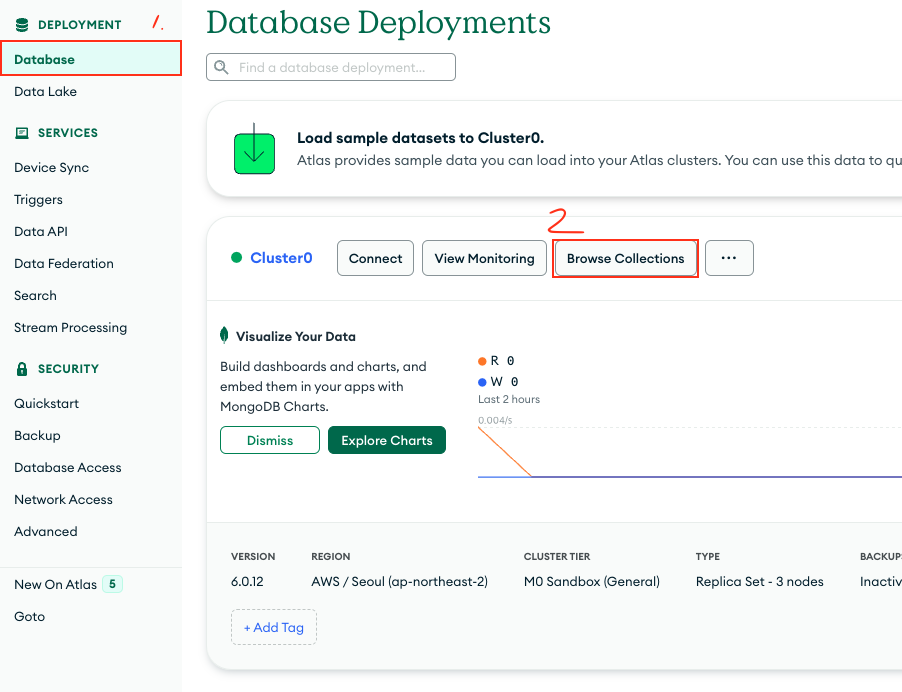The width and height of the screenshot is (902, 692).
Task: Click the Services monitor icon
Action: pyautogui.click(x=22, y=133)
